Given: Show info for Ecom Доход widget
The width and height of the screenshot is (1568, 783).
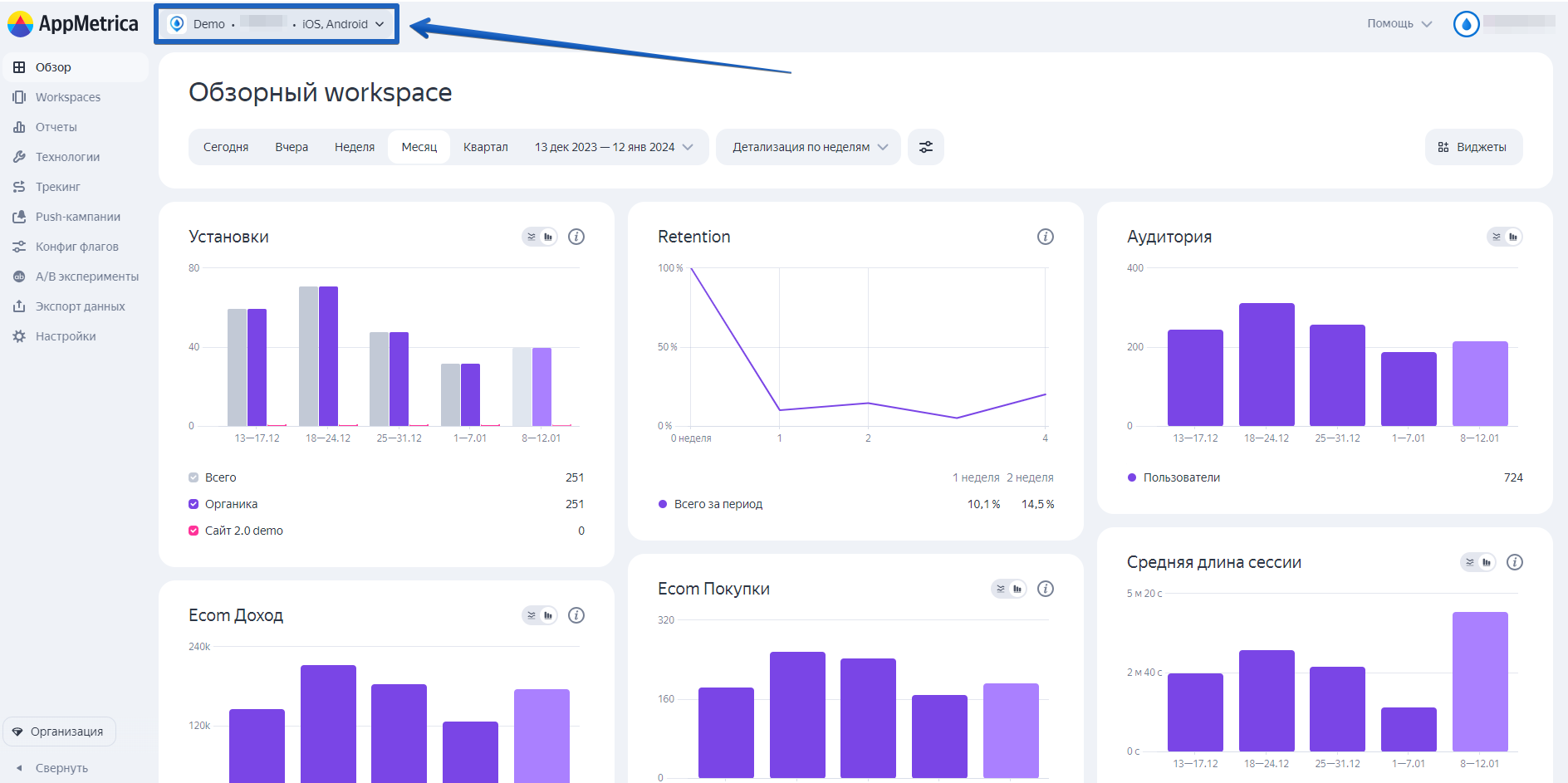Looking at the screenshot, I should (x=576, y=615).
